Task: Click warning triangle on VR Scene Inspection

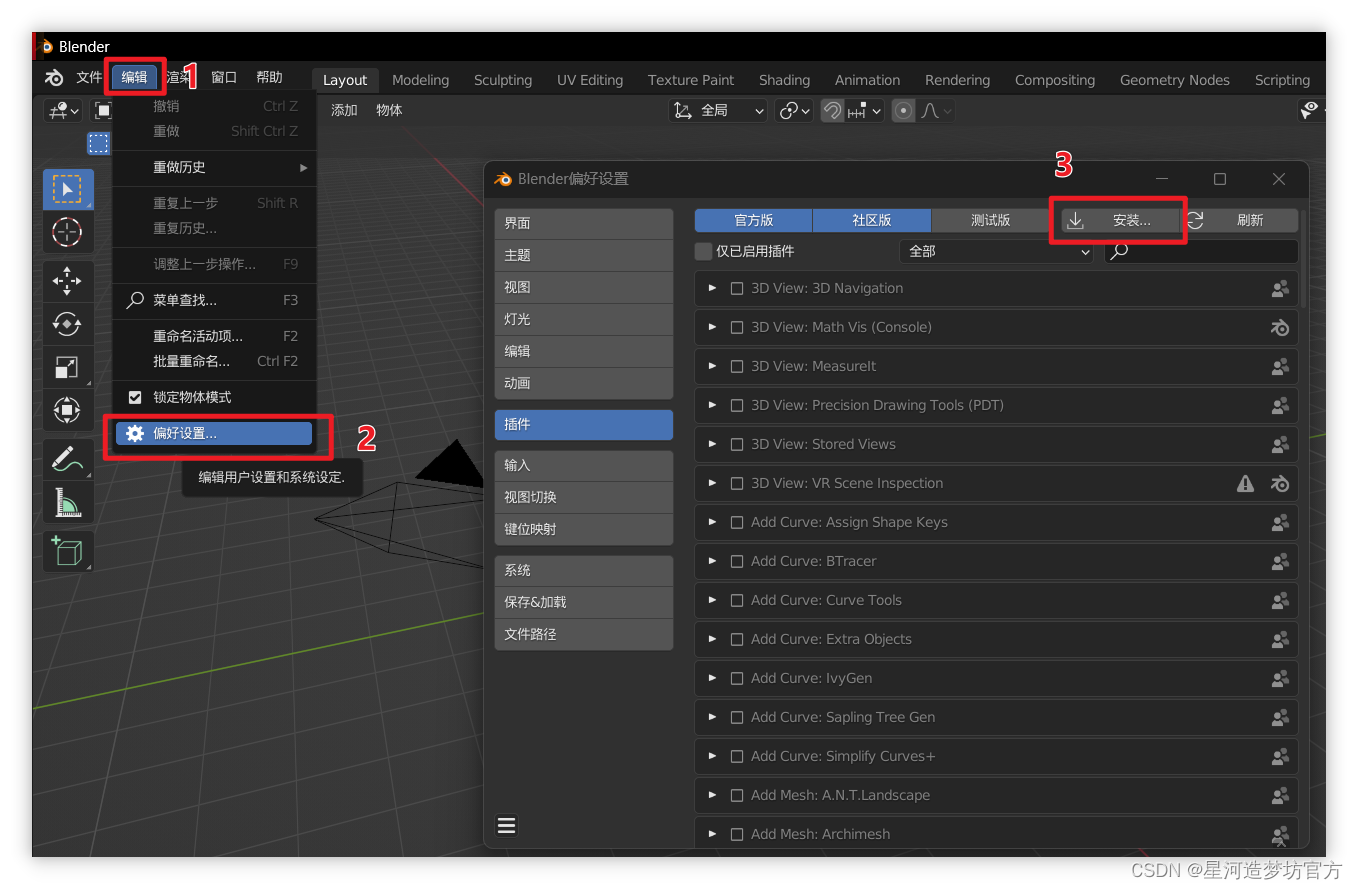Action: [x=1245, y=483]
